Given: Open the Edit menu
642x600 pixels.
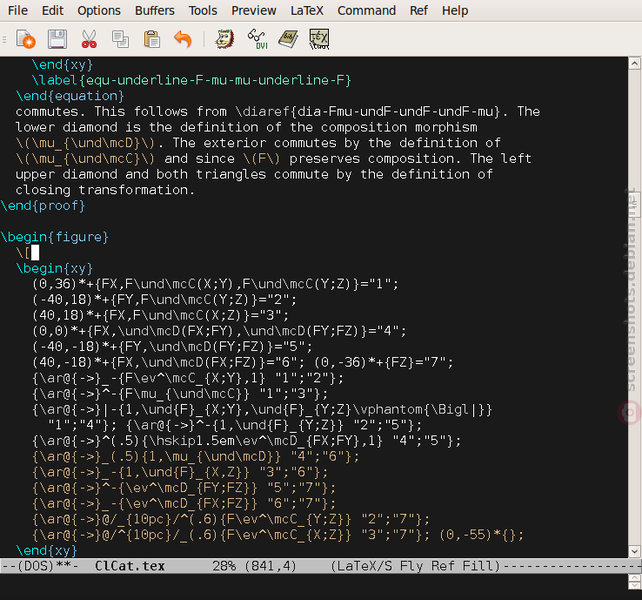Looking at the screenshot, I should click(52, 10).
